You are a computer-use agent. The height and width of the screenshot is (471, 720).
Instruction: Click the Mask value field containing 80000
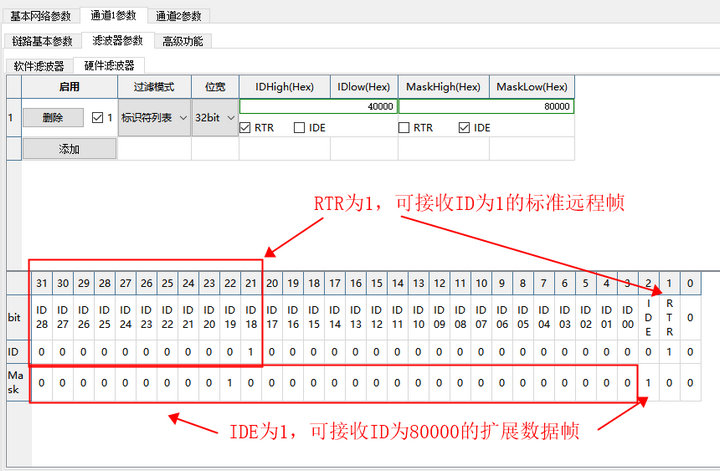[486, 106]
